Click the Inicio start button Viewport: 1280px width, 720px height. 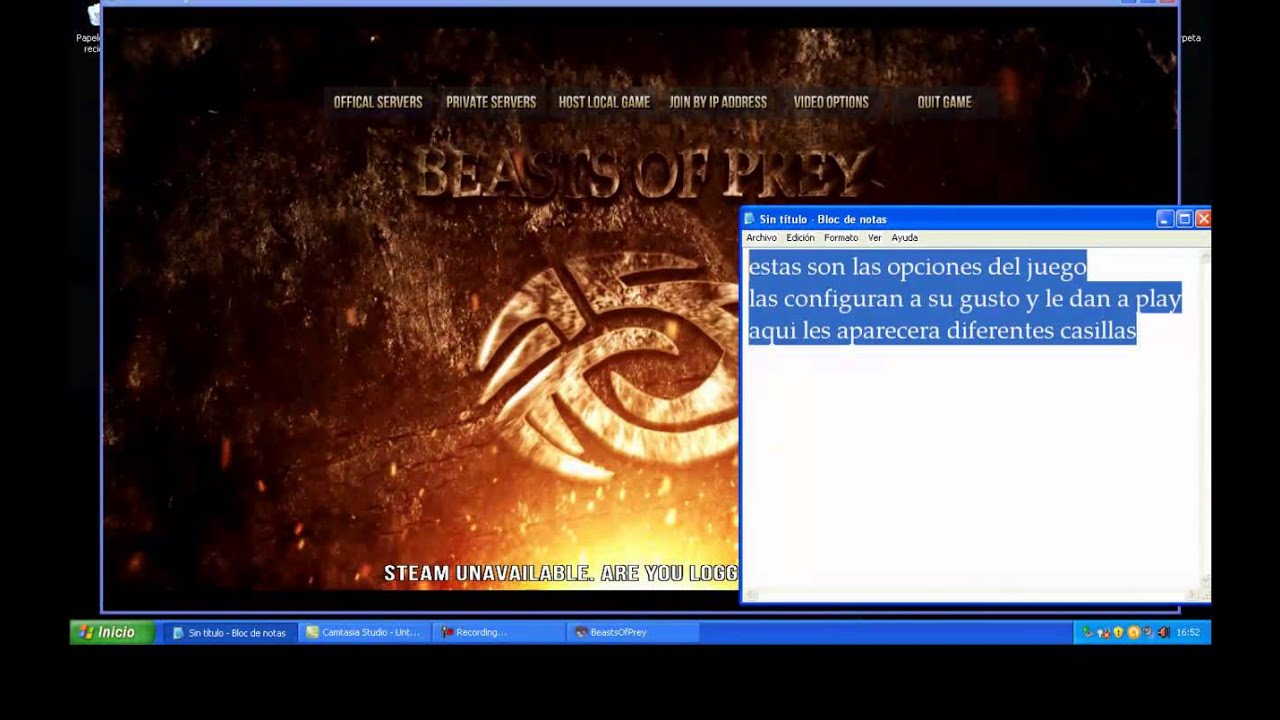click(x=112, y=632)
